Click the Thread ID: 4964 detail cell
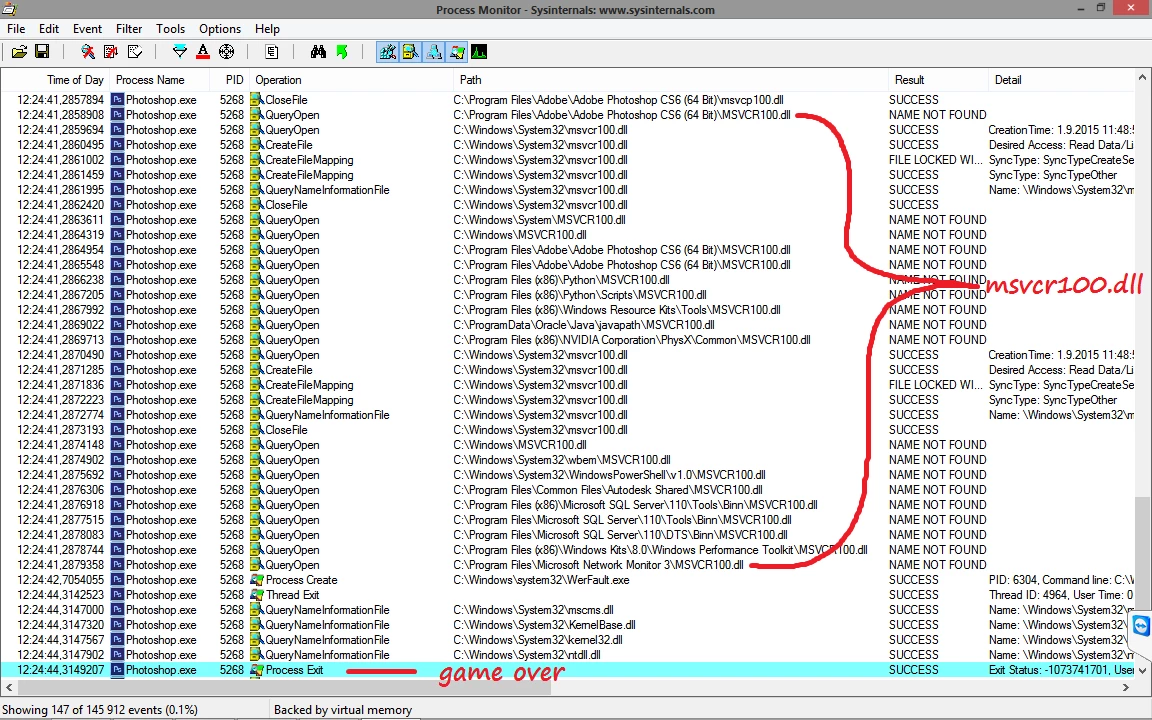Screen dimensions: 1152x720 tap(1061, 595)
